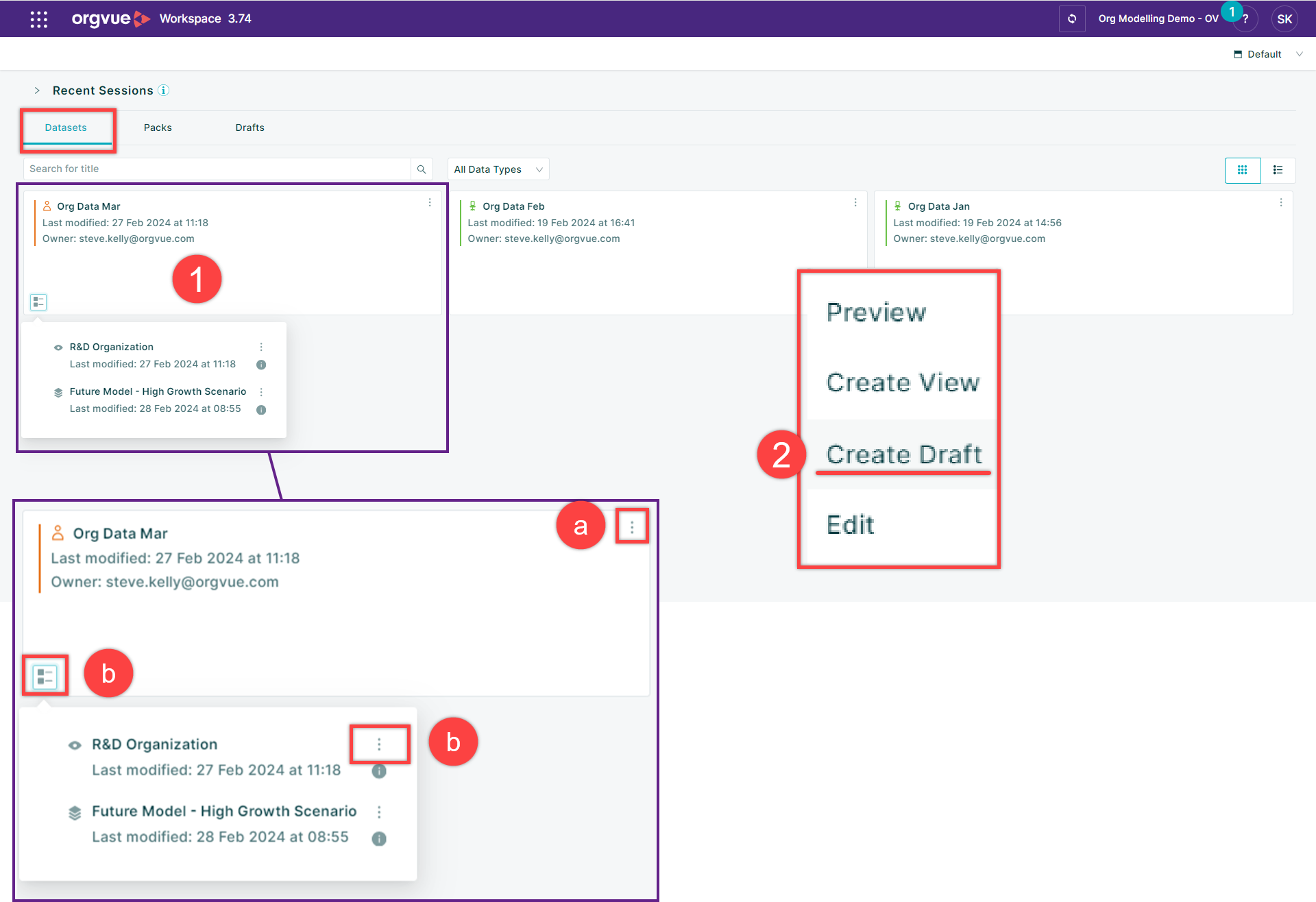
Task: Open the All Data Types dropdown
Action: tap(498, 169)
